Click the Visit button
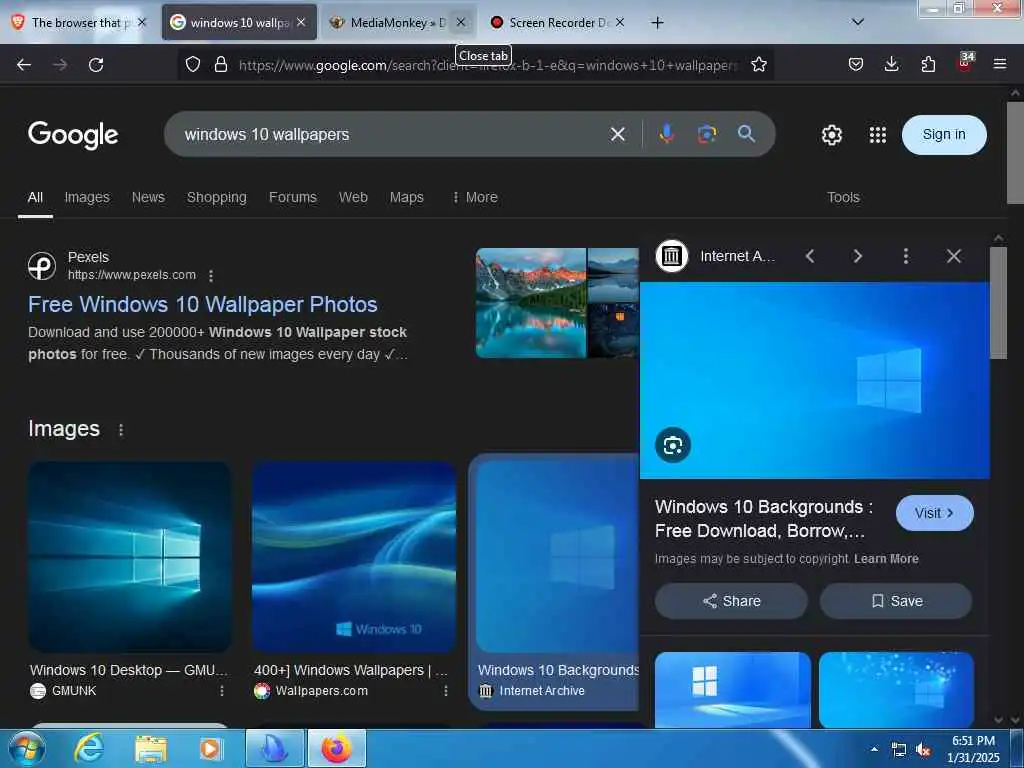Screen dimensions: 1024x768 935,513
